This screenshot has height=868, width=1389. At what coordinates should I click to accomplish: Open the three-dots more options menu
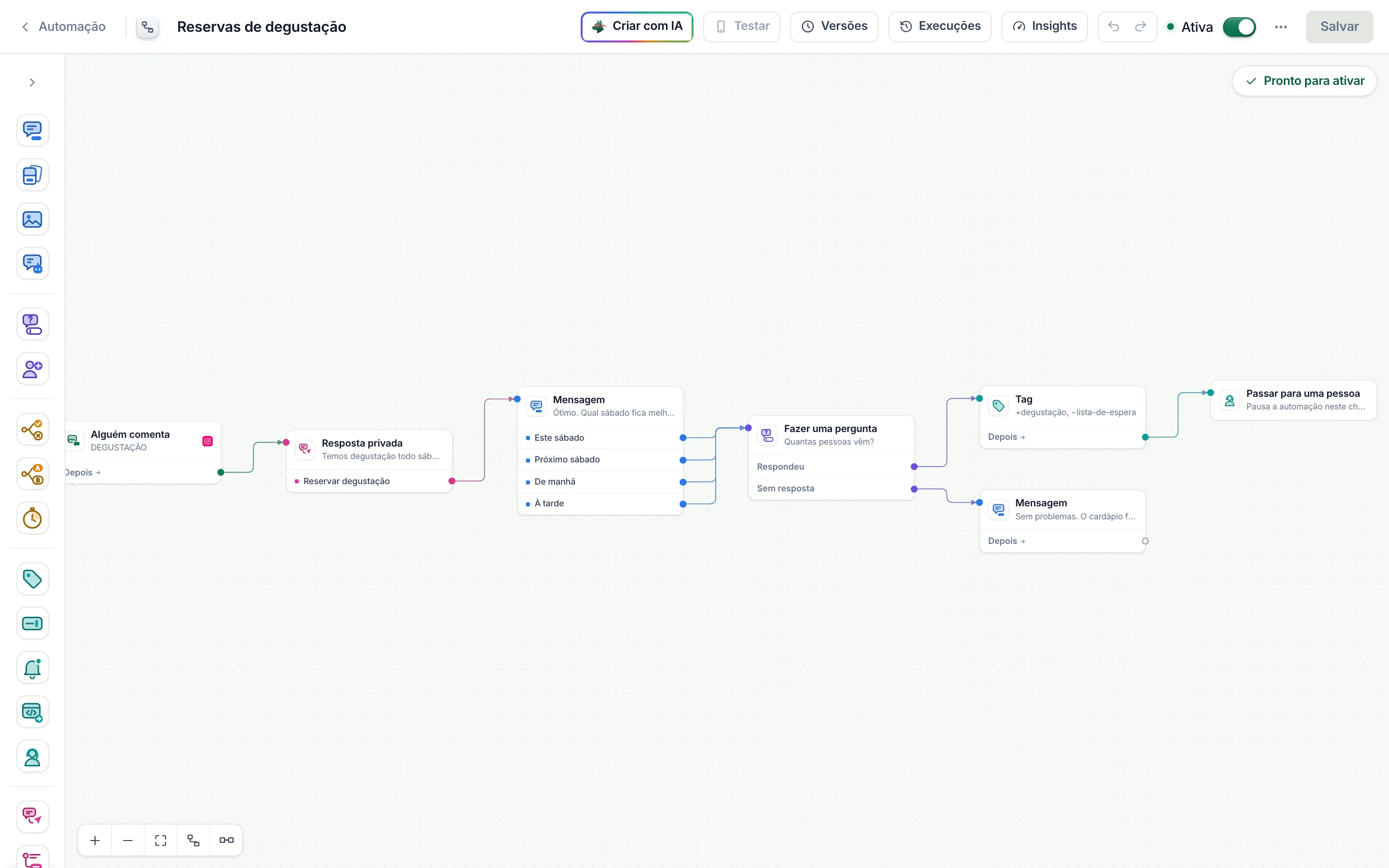[1280, 27]
